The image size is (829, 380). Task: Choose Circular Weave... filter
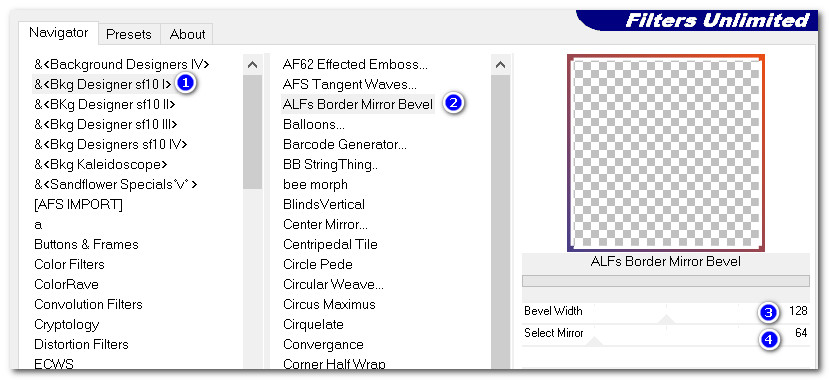coord(333,285)
